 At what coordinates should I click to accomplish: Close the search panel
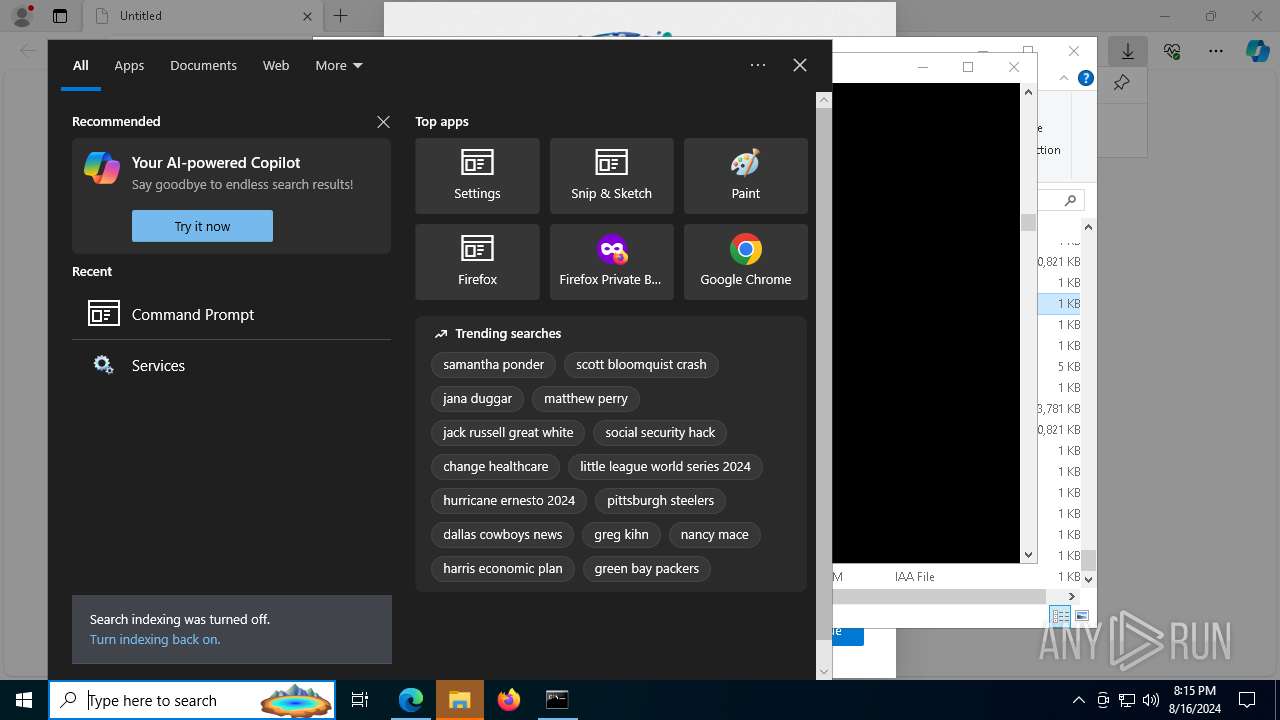coord(800,65)
